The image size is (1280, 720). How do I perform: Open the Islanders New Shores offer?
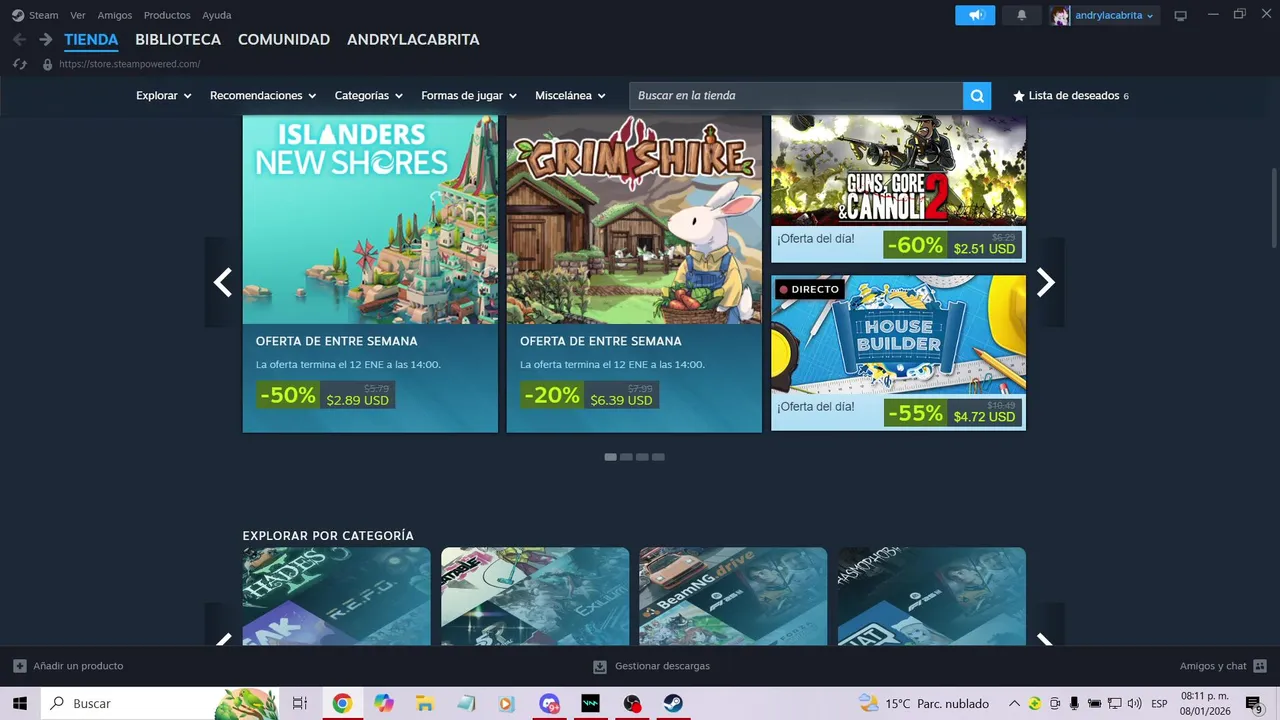370,274
